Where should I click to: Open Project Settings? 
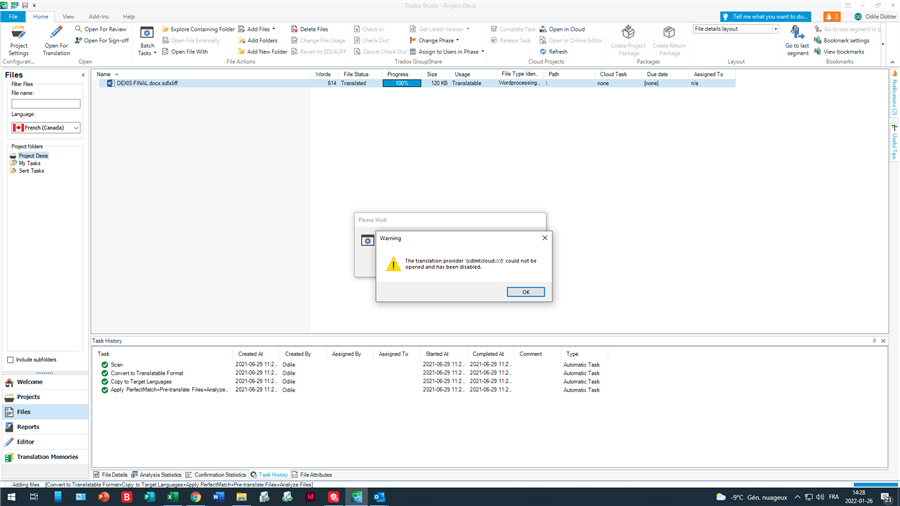click(x=18, y=40)
